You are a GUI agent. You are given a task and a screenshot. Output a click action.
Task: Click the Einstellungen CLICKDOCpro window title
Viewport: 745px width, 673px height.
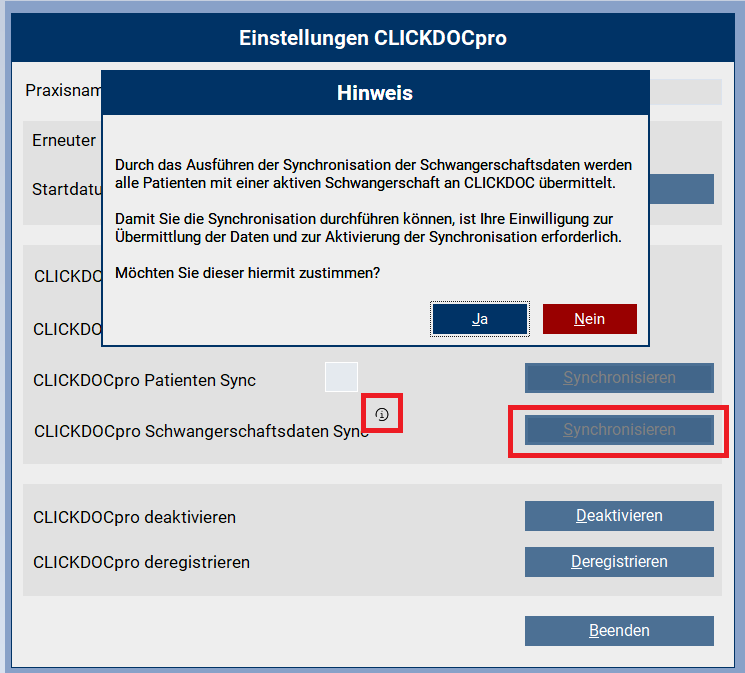(x=372, y=39)
